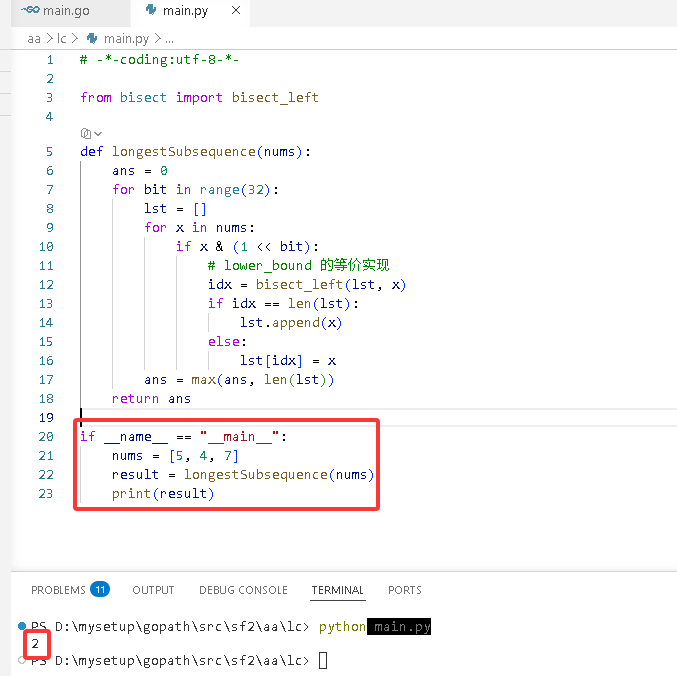677x676 pixels.
Task: Click the blue command success marker in terminal
Action: coord(22,625)
